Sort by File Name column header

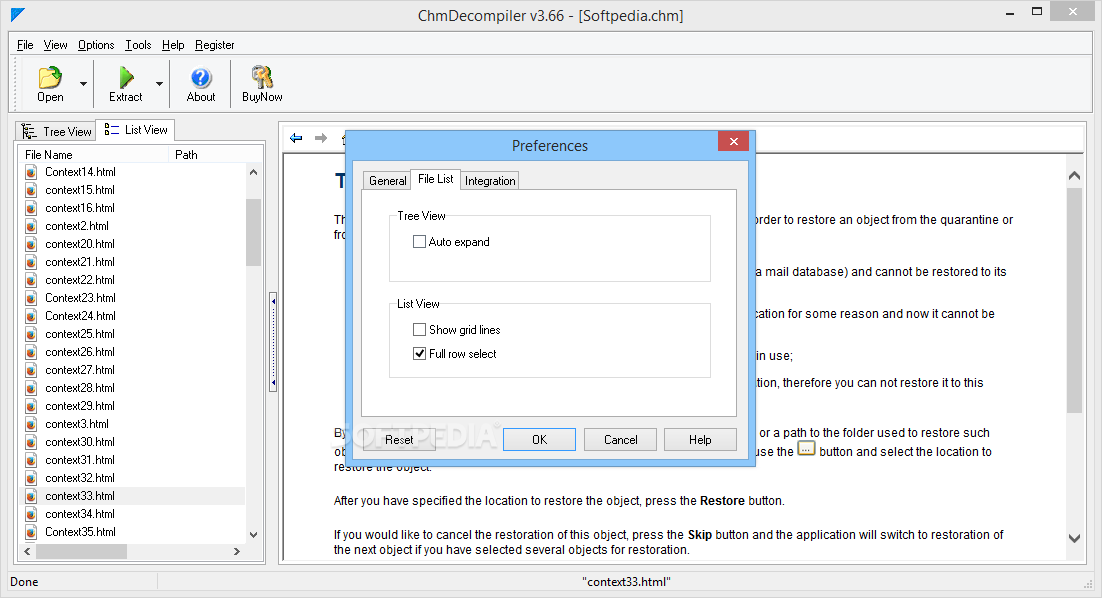coord(95,155)
